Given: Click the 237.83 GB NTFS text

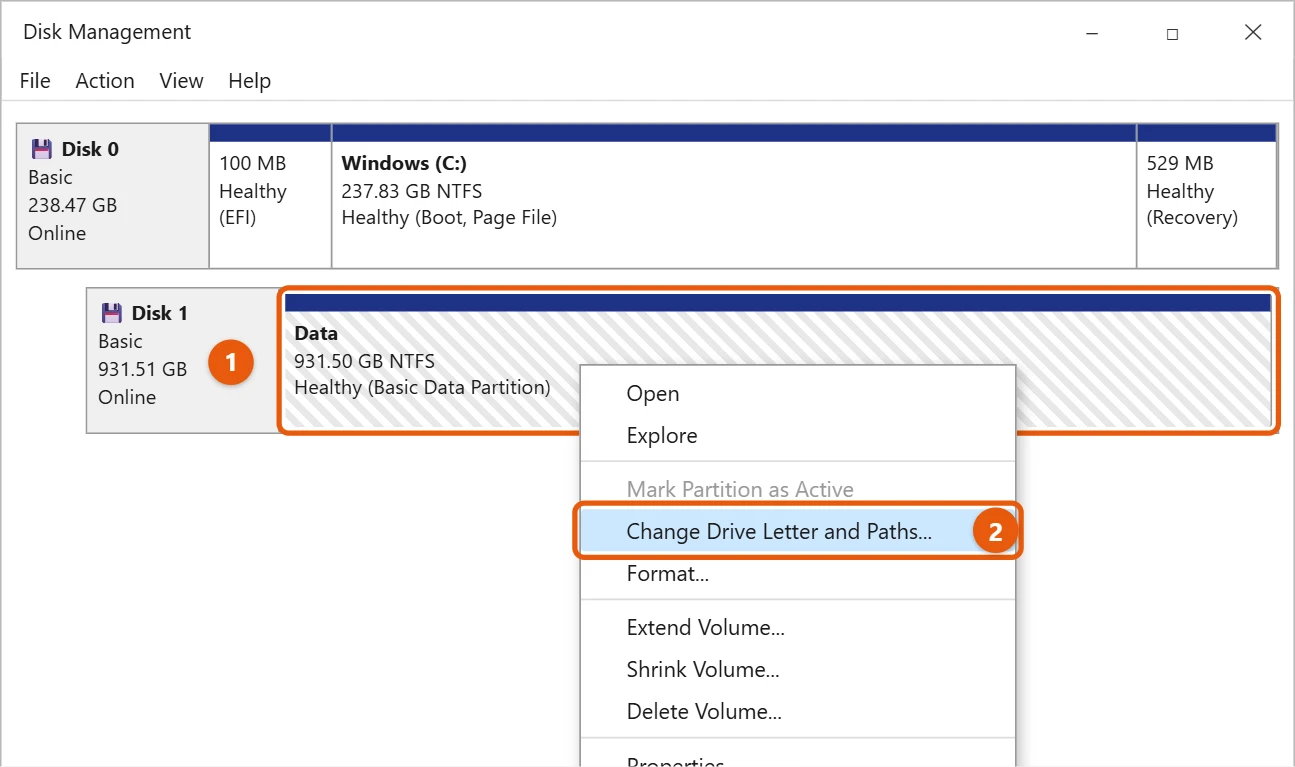Looking at the screenshot, I should 412,191.
